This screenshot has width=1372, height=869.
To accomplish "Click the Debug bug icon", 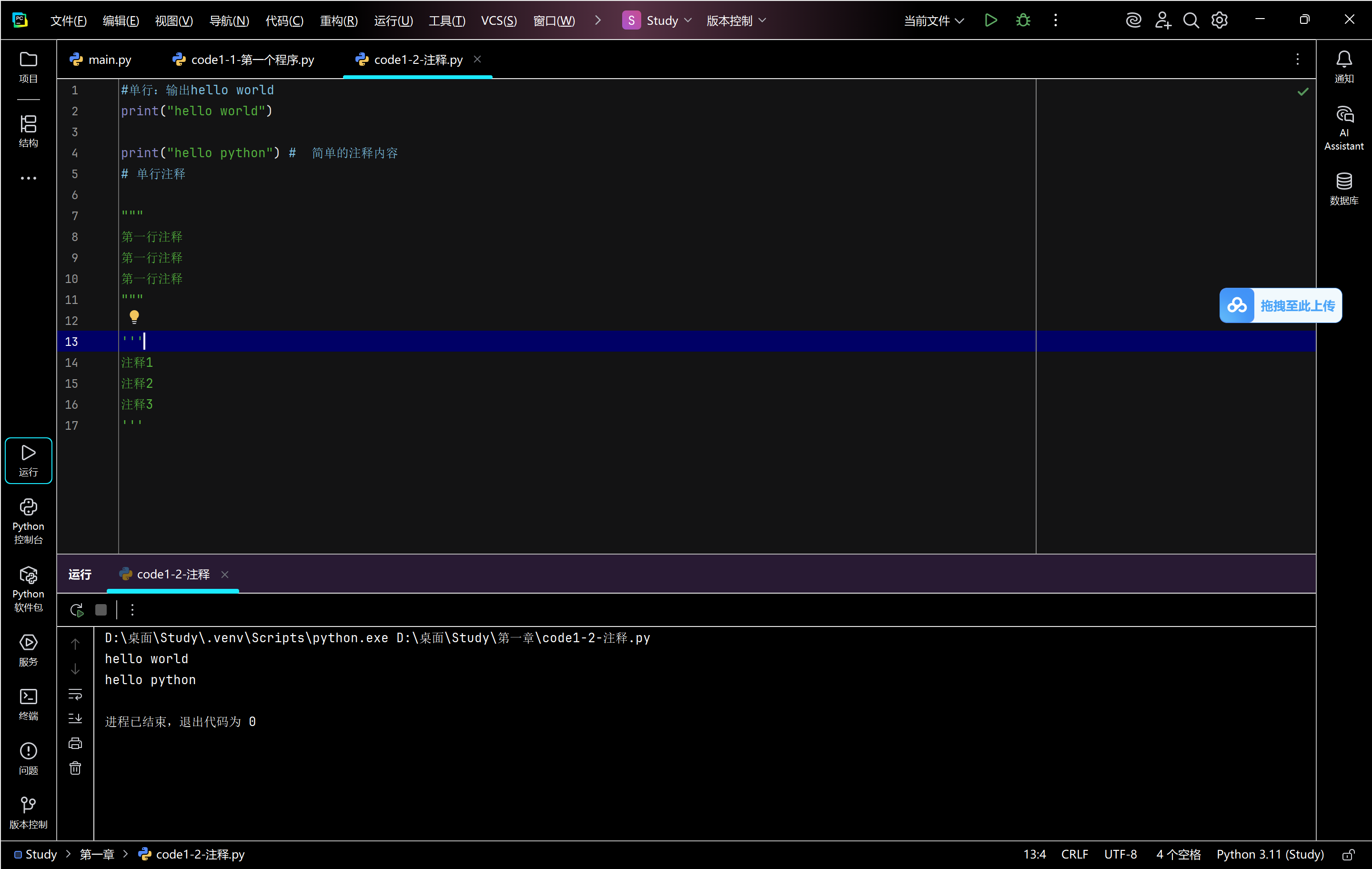I will pos(1023,20).
